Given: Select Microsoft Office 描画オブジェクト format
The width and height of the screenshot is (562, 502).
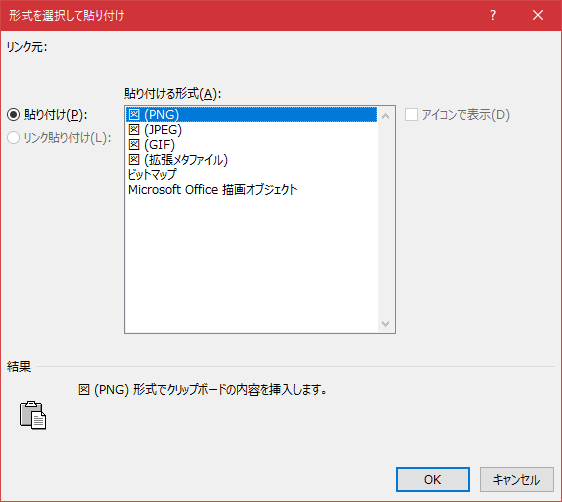Looking at the screenshot, I should click(x=251, y=190).
